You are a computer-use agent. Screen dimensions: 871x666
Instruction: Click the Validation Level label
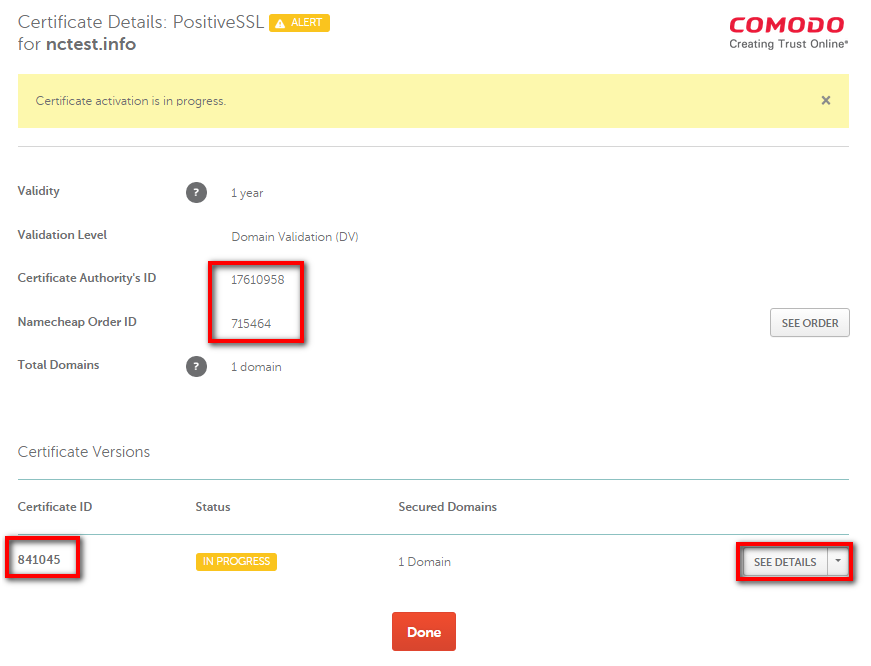click(62, 235)
